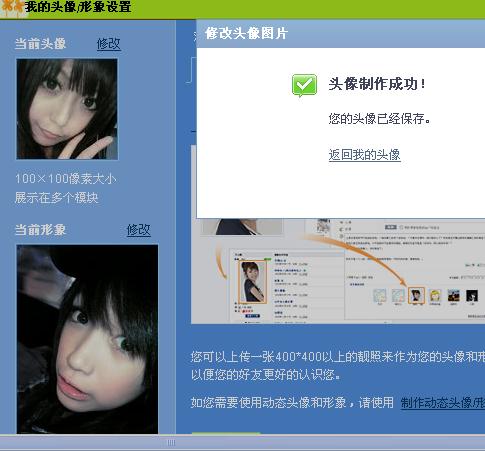485x451 pixels.
Task: Click the 我的头像/形象设置 page title
Action: tap(78, 7)
